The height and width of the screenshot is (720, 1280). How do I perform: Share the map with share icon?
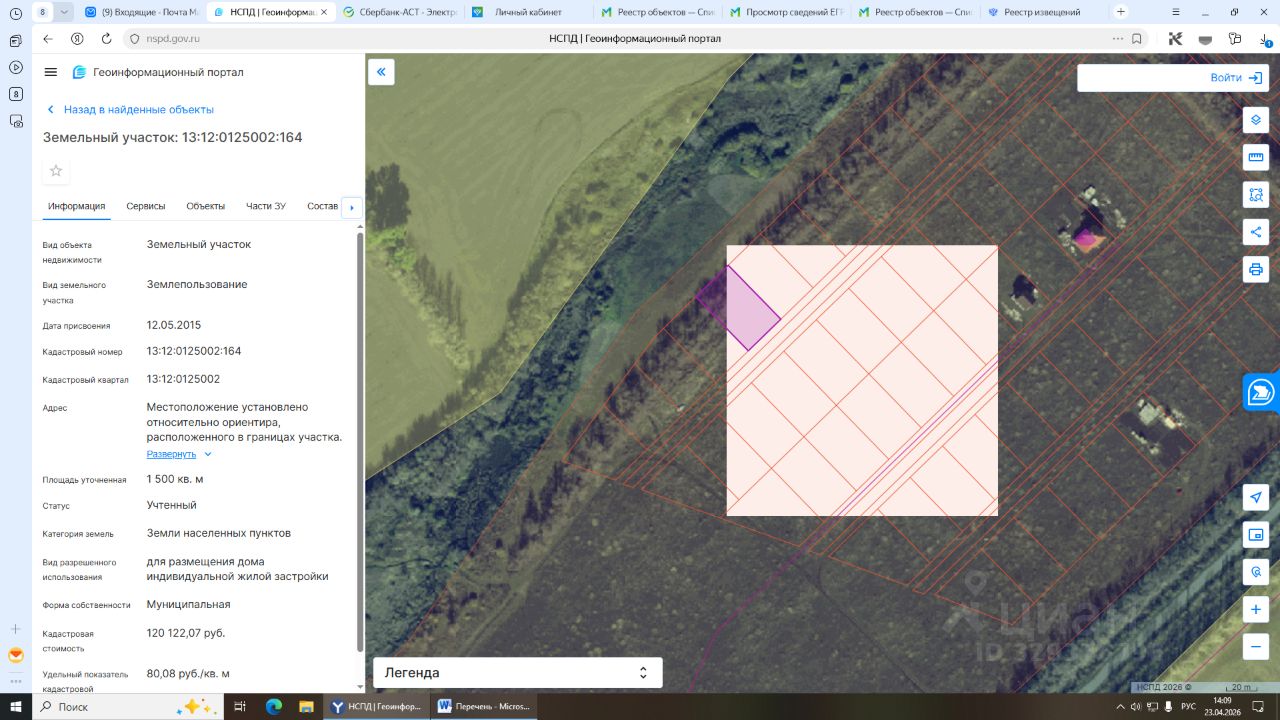[1256, 232]
